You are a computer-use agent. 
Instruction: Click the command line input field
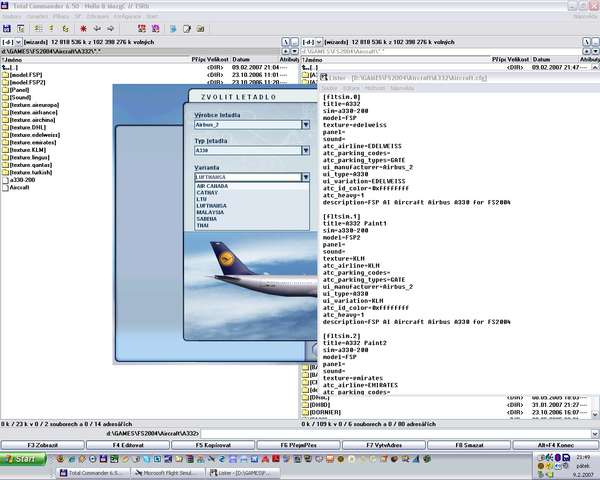pyautogui.click(x=396, y=434)
